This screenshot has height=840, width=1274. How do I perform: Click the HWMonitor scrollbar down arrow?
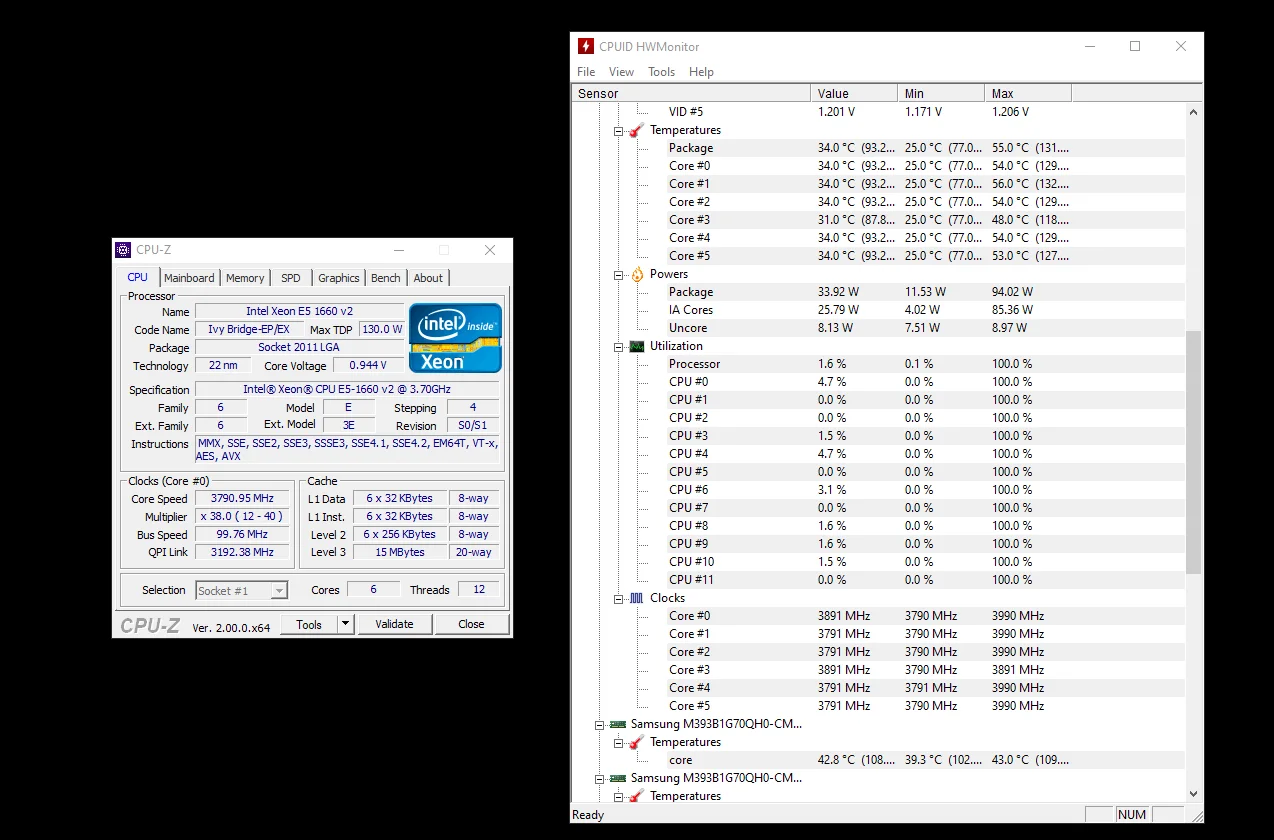1194,793
